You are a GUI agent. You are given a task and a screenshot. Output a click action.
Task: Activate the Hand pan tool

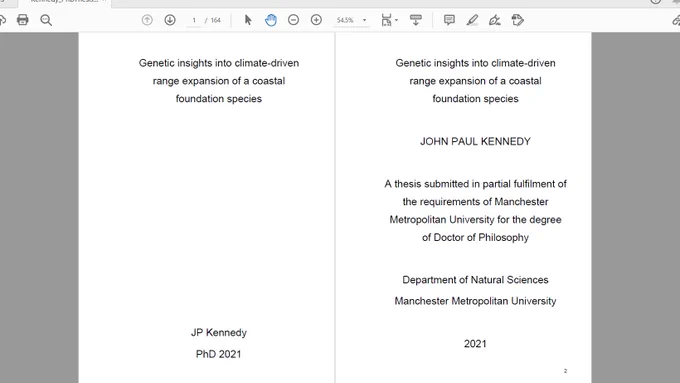271,20
